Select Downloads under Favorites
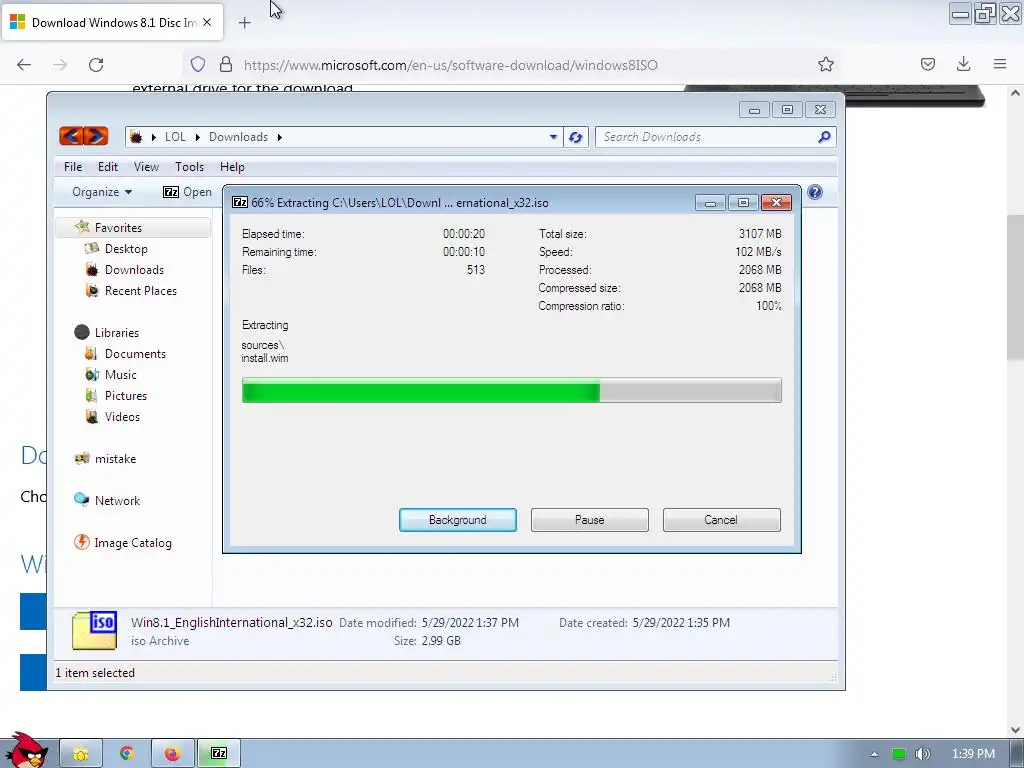The width and height of the screenshot is (1024, 768). click(134, 270)
